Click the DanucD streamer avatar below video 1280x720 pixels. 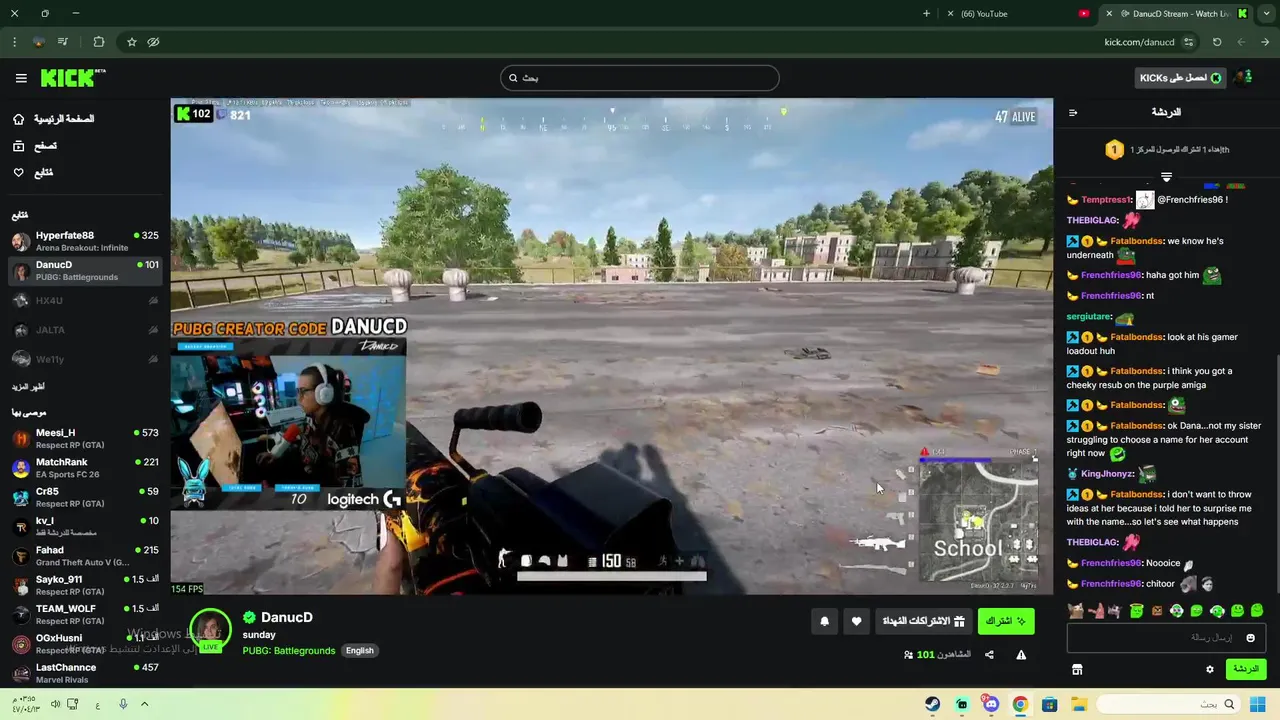[210, 630]
